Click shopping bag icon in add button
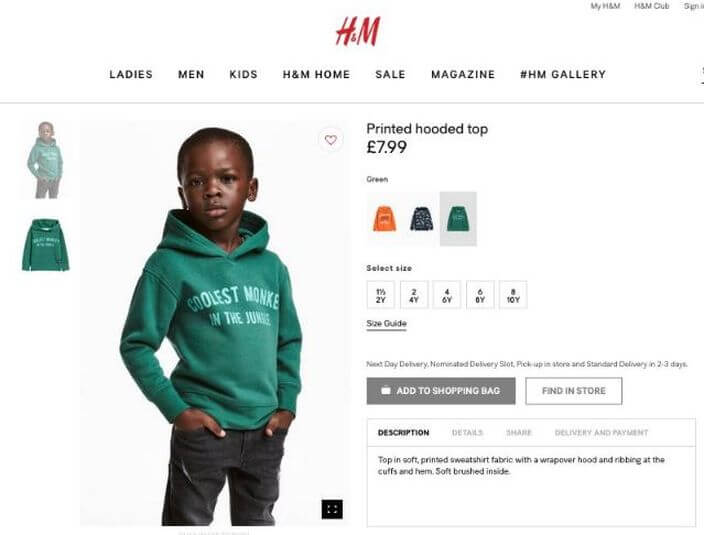 click(386, 390)
